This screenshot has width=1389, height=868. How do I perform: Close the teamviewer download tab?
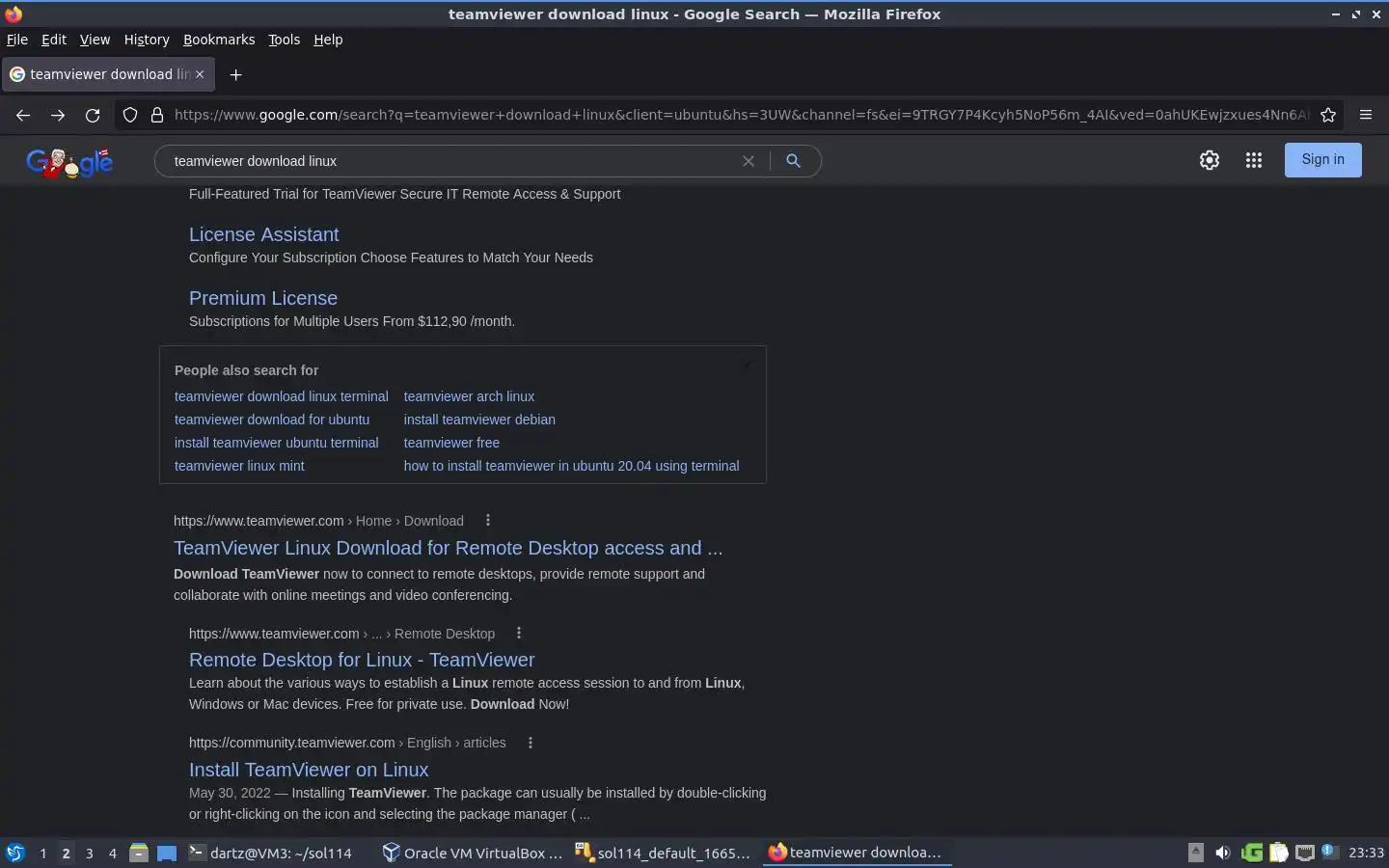coord(200,74)
